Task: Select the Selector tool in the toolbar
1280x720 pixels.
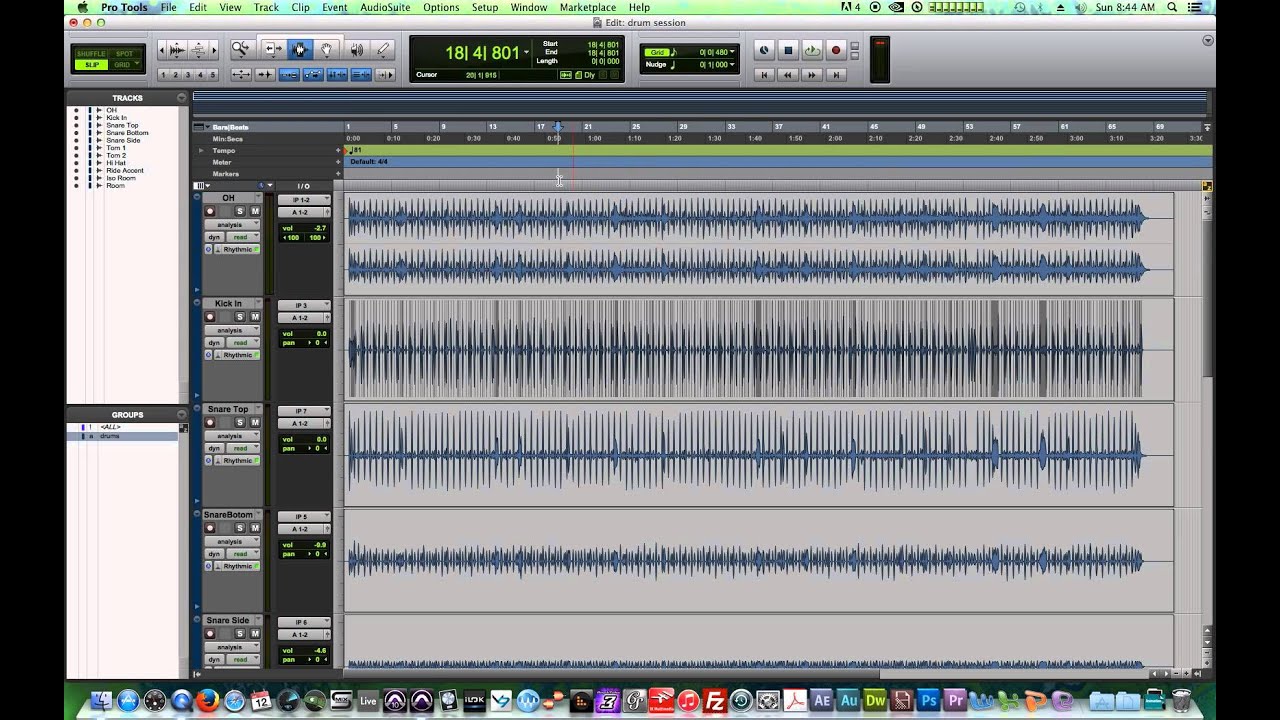Action: [x=299, y=49]
